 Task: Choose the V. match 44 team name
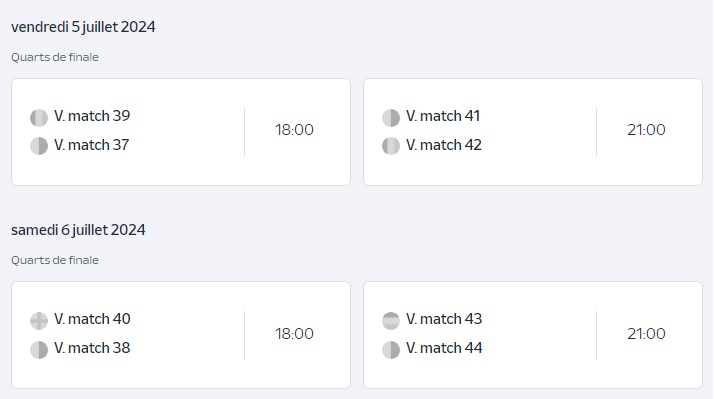tap(444, 348)
